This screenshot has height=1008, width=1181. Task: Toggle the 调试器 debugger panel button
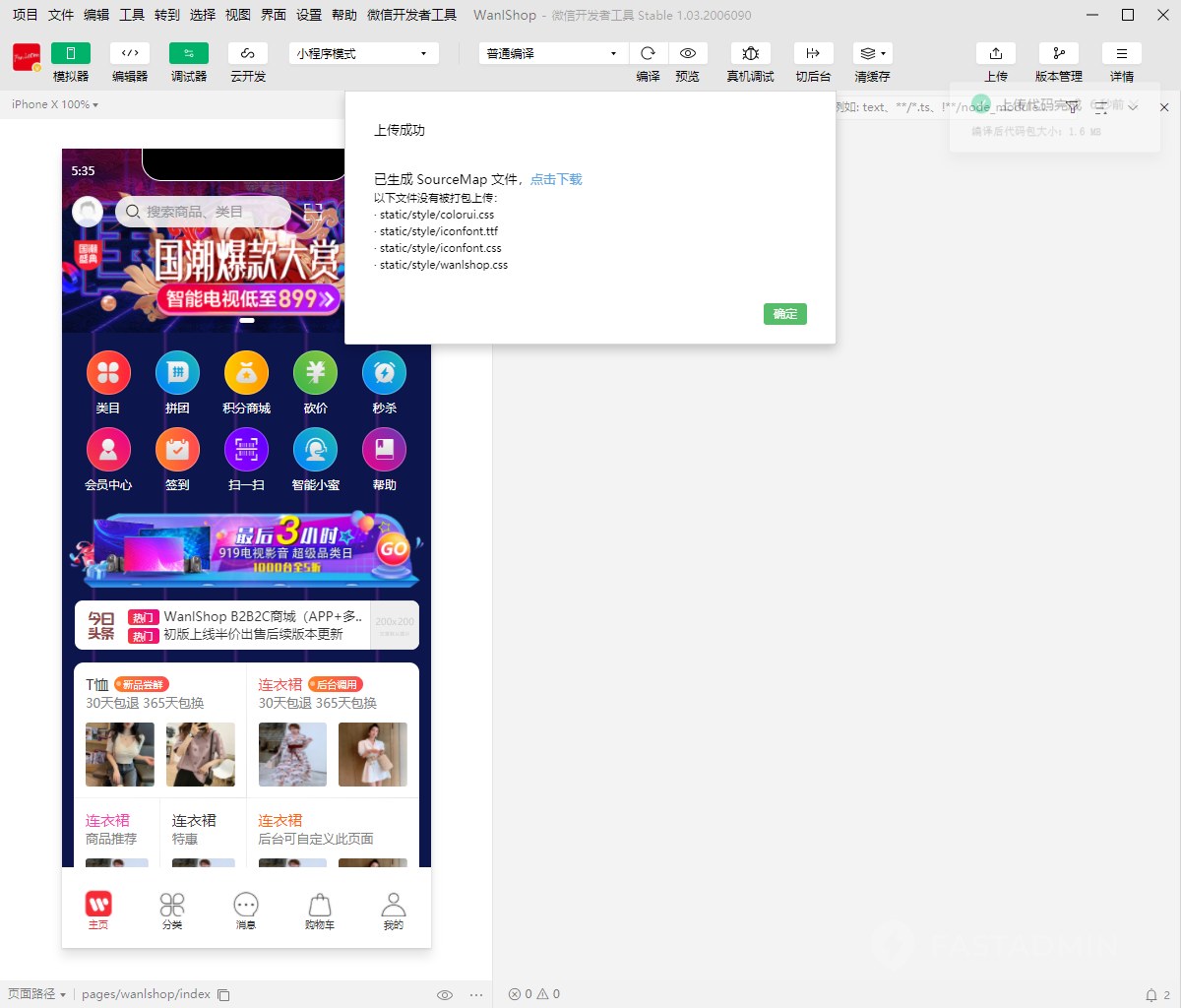pos(189,53)
